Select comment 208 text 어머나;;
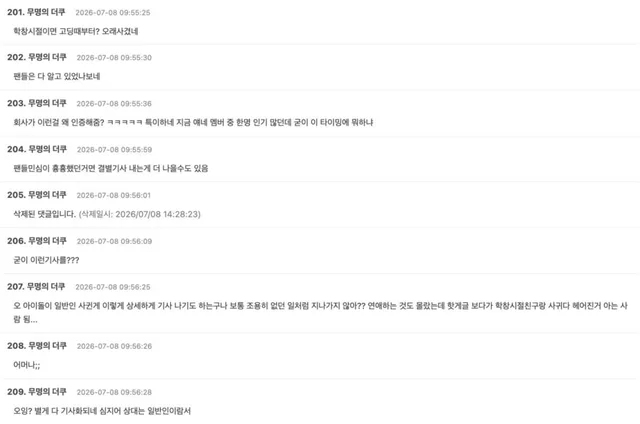Screen dimensions: 640x424 pyautogui.click(x=27, y=365)
